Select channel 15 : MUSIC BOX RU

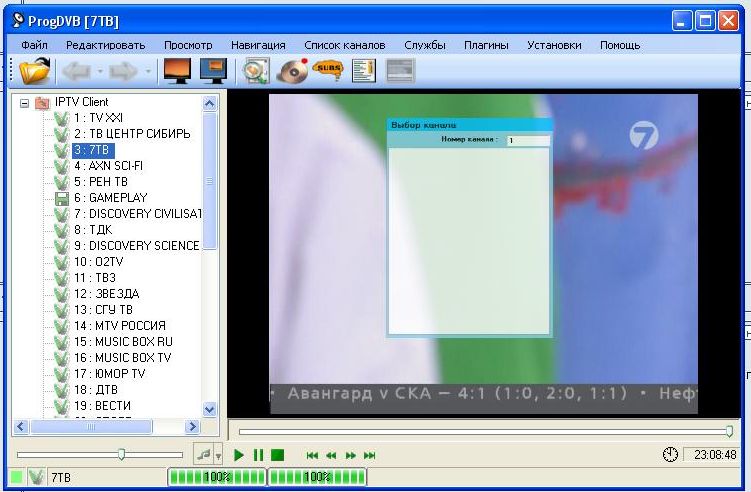coord(123,342)
